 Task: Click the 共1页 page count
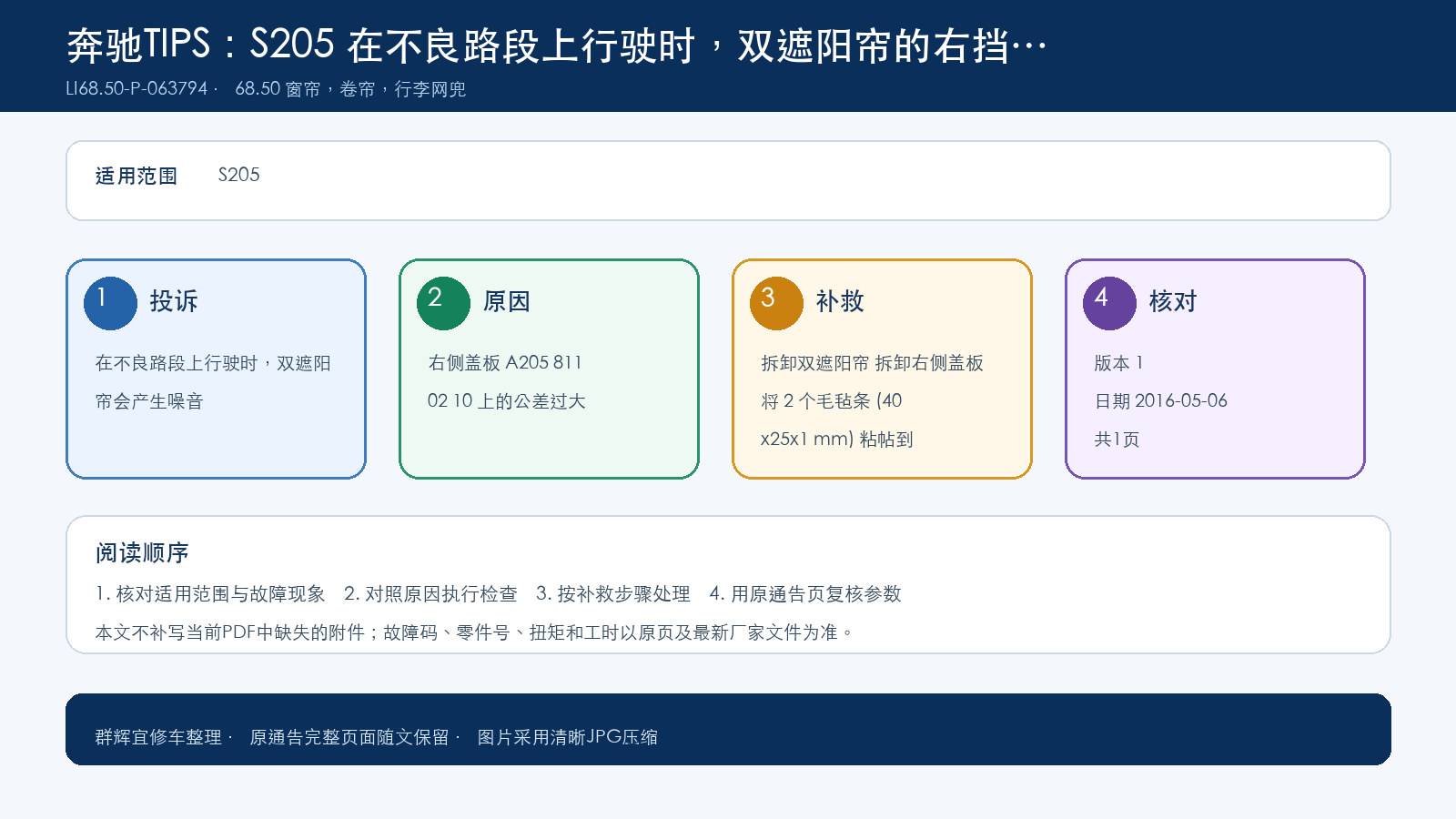coord(1117,440)
